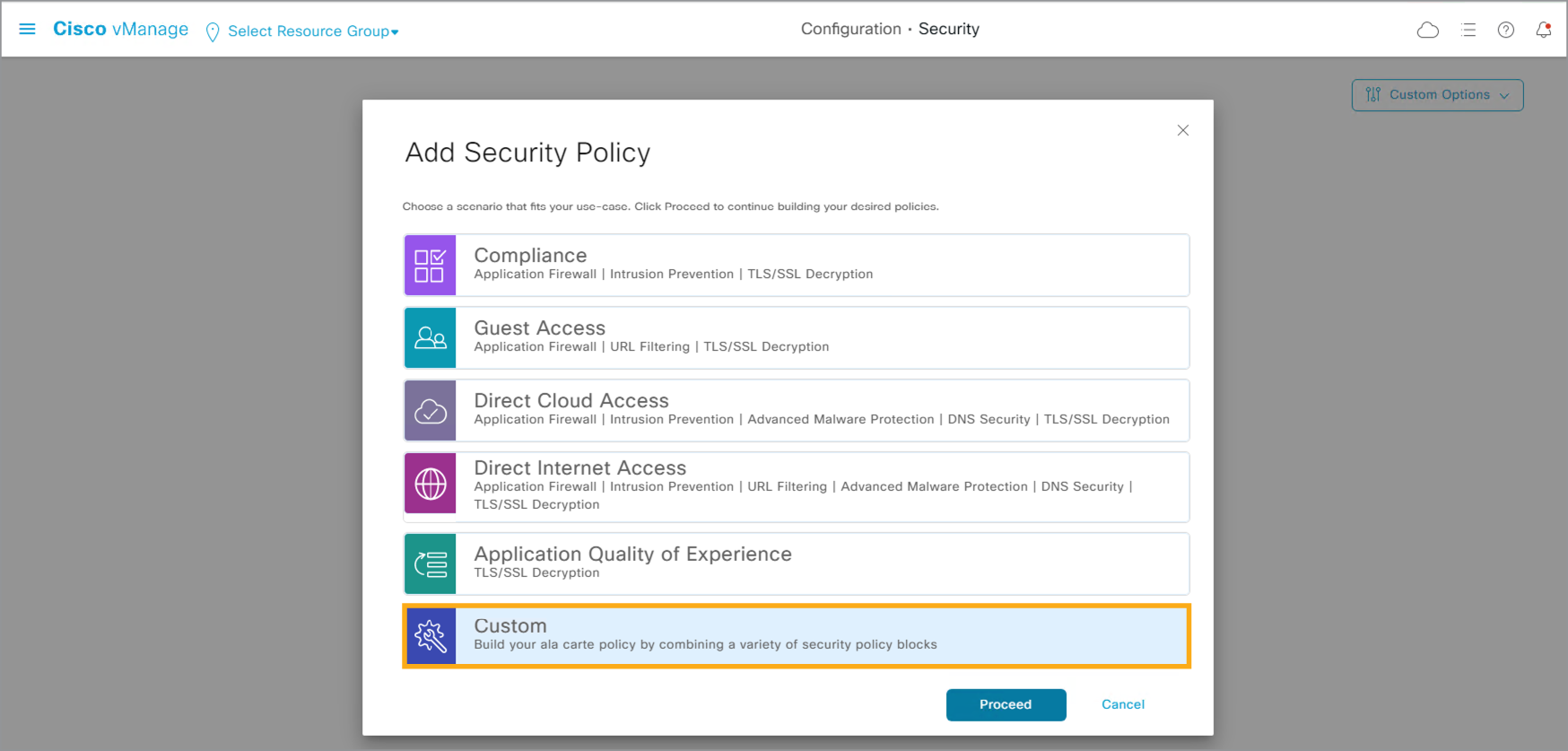The image size is (1568, 751).
Task: Click the Cancel link
Action: [1123, 705]
